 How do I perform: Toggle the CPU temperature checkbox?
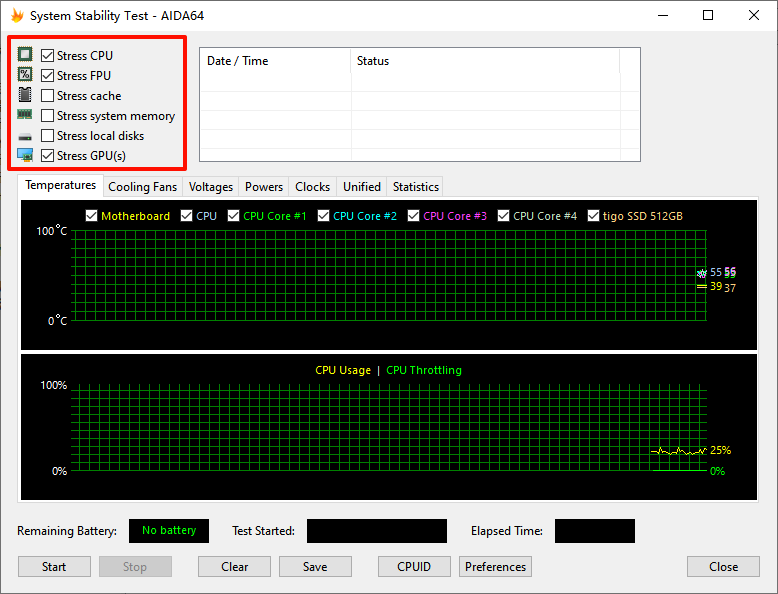point(186,216)
